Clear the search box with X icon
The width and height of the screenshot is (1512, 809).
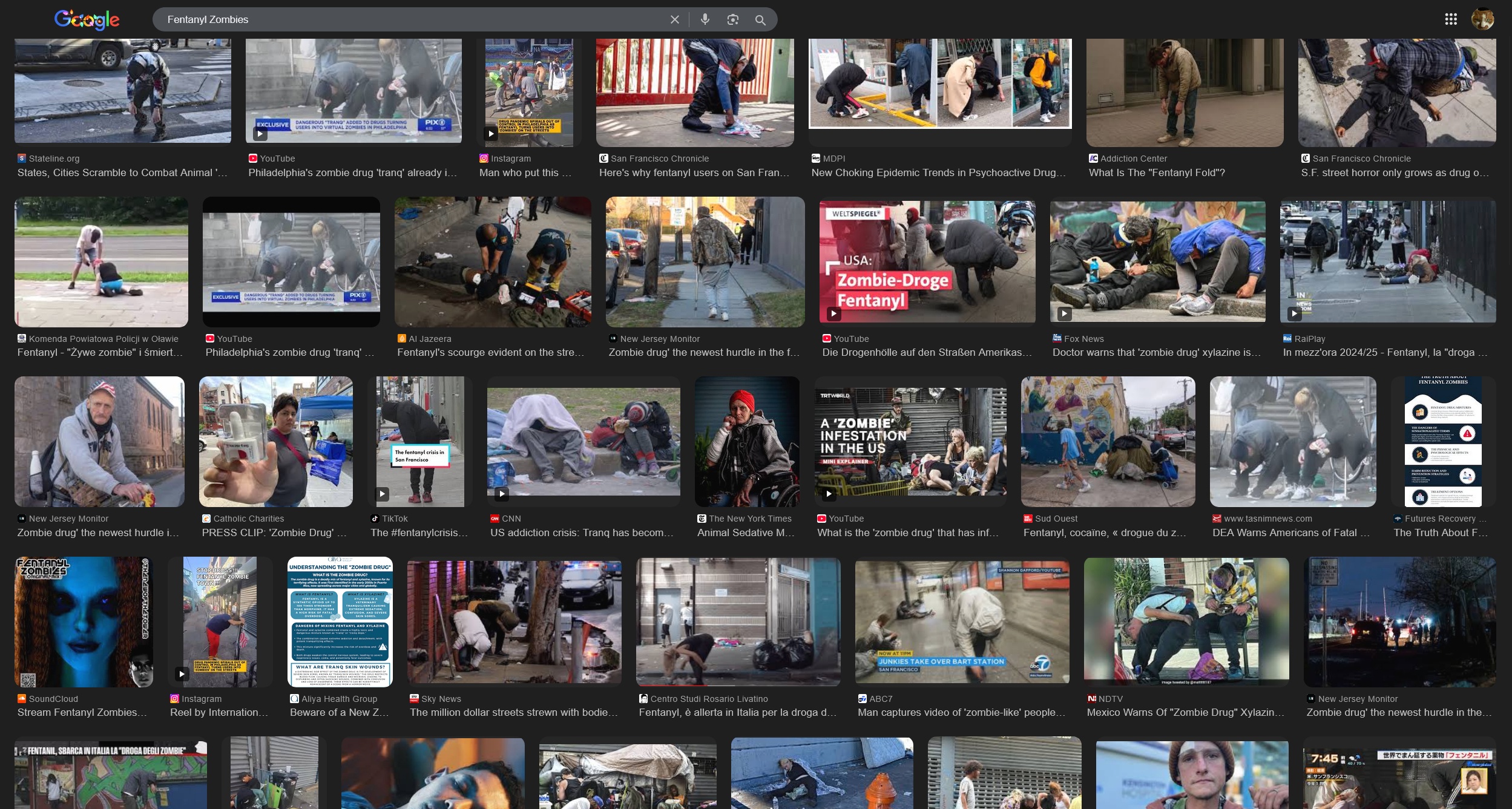[x=674, y=19]
